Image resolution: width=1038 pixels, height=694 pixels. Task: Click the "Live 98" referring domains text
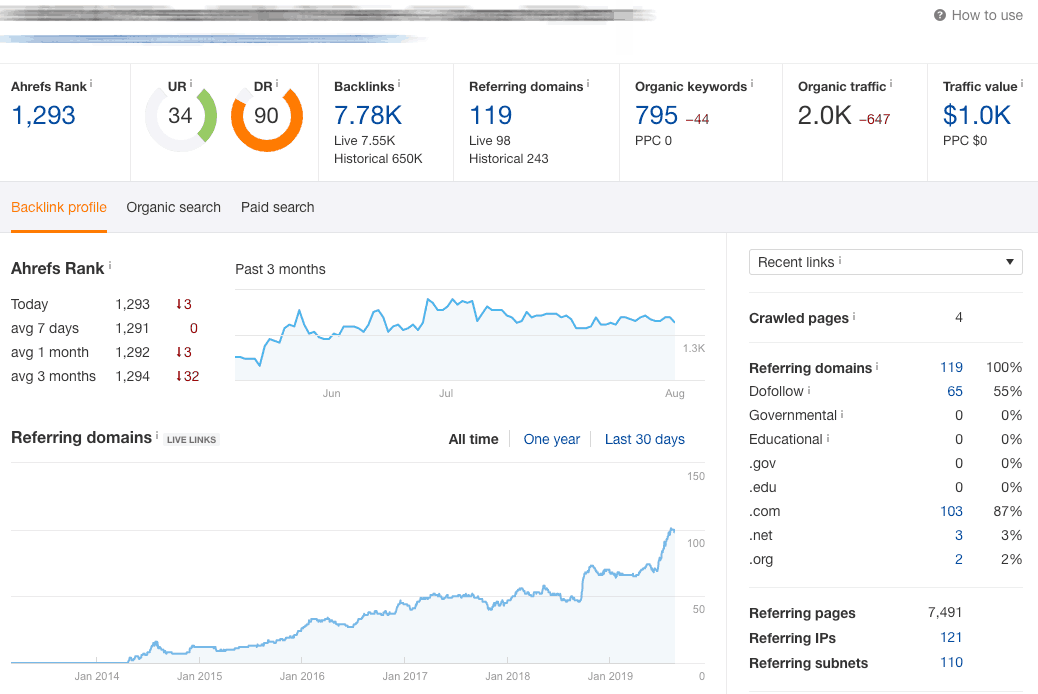click(490, 140)
